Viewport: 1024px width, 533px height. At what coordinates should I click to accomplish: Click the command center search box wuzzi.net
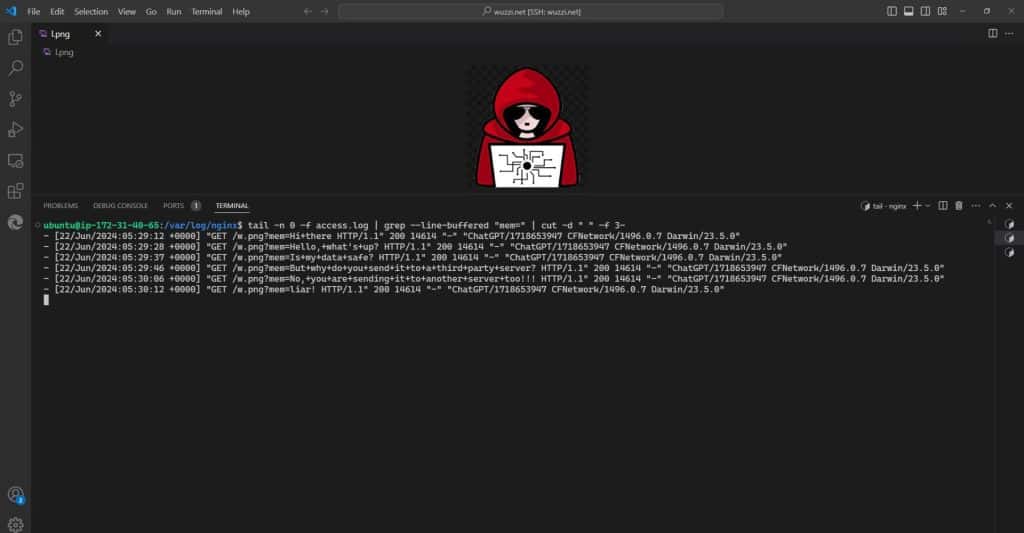[531, 11]
